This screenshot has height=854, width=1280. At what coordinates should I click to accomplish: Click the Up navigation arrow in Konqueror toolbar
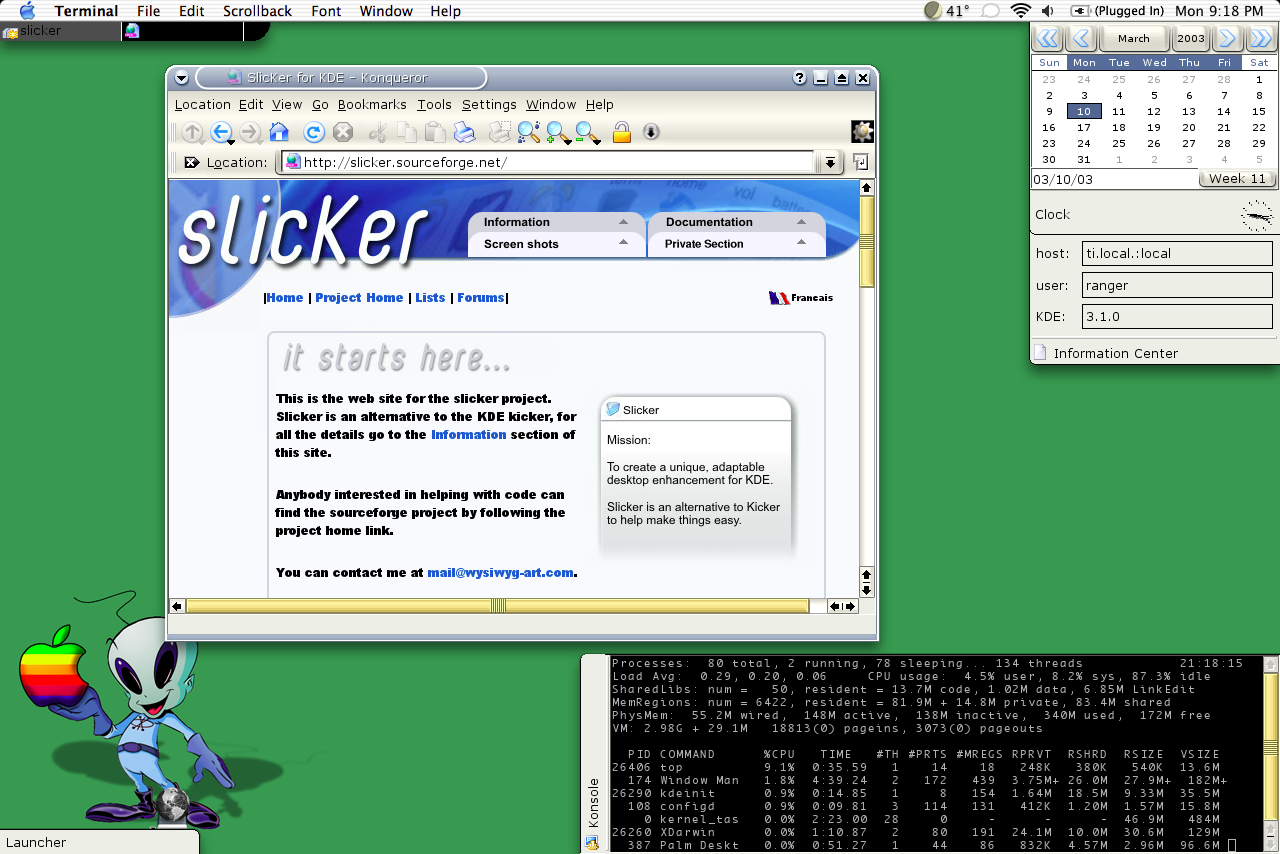point(192,132)
